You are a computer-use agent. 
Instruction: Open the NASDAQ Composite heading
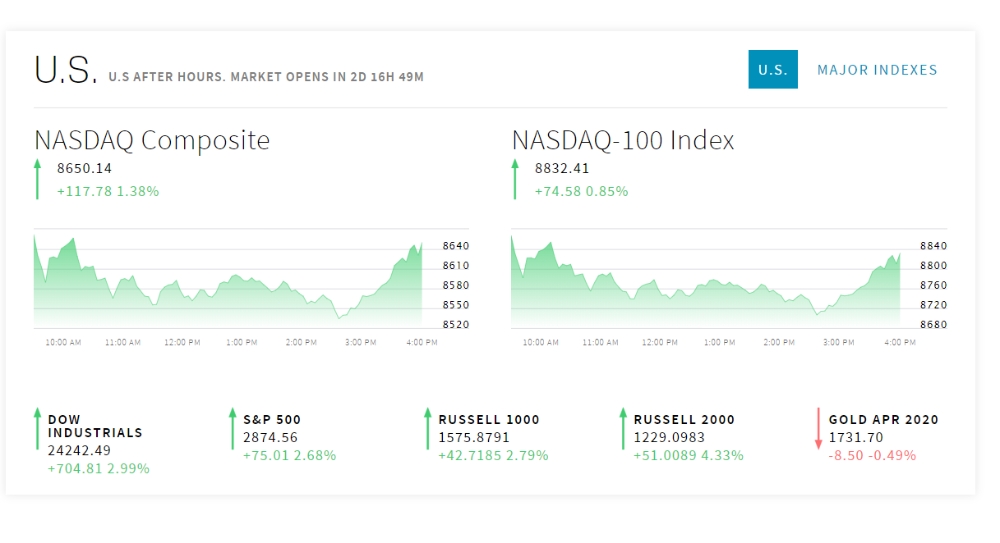point(152,140)
